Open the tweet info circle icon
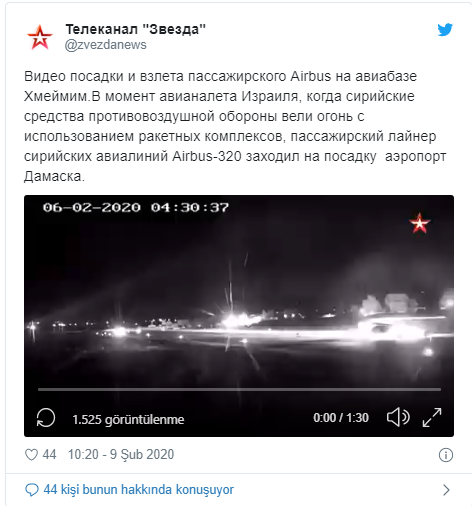The width and height of the screenshot is (472, 506). [446, 455]
